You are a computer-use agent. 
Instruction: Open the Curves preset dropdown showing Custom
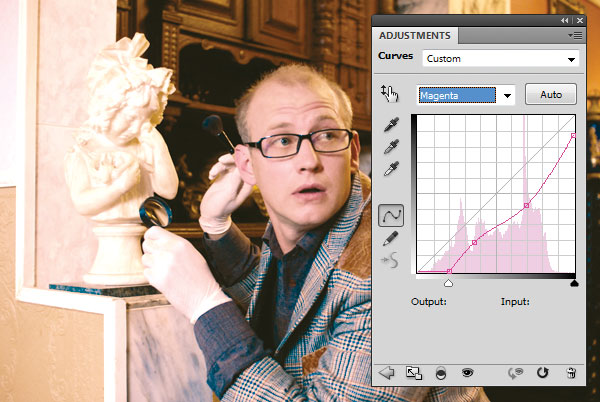(501, 59)
